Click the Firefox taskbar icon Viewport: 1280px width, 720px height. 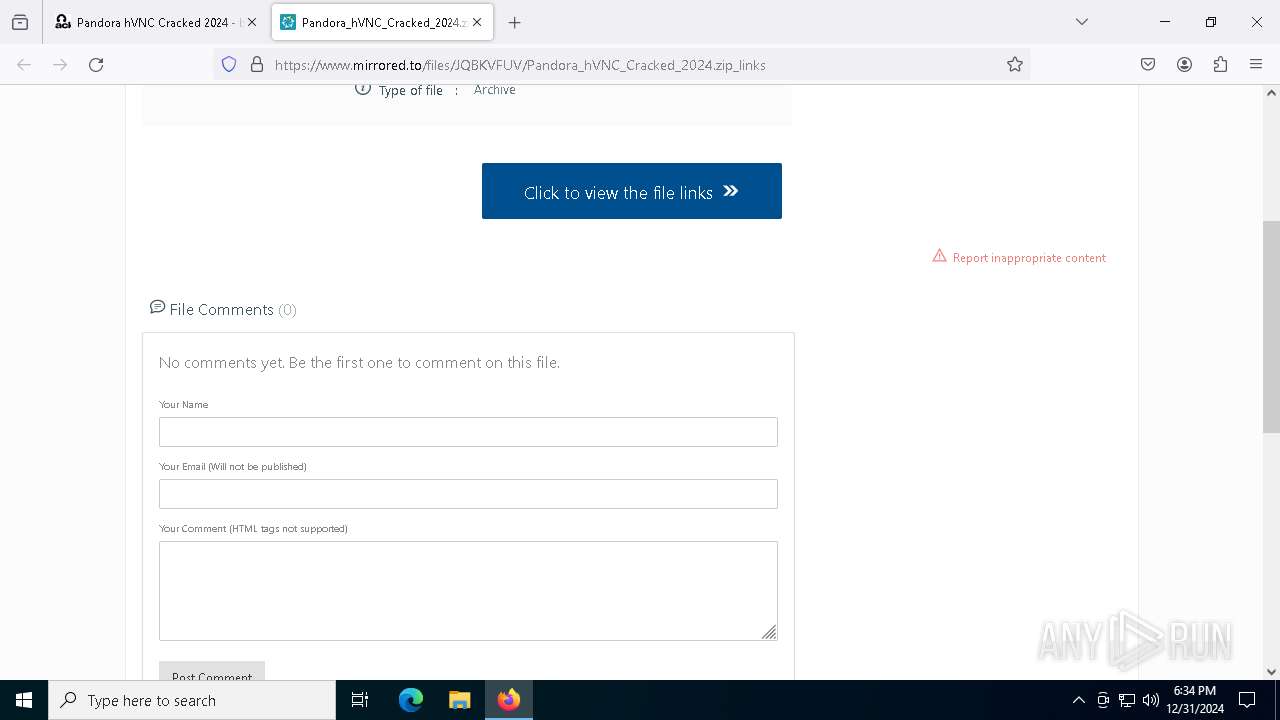(x=509, y=700)
